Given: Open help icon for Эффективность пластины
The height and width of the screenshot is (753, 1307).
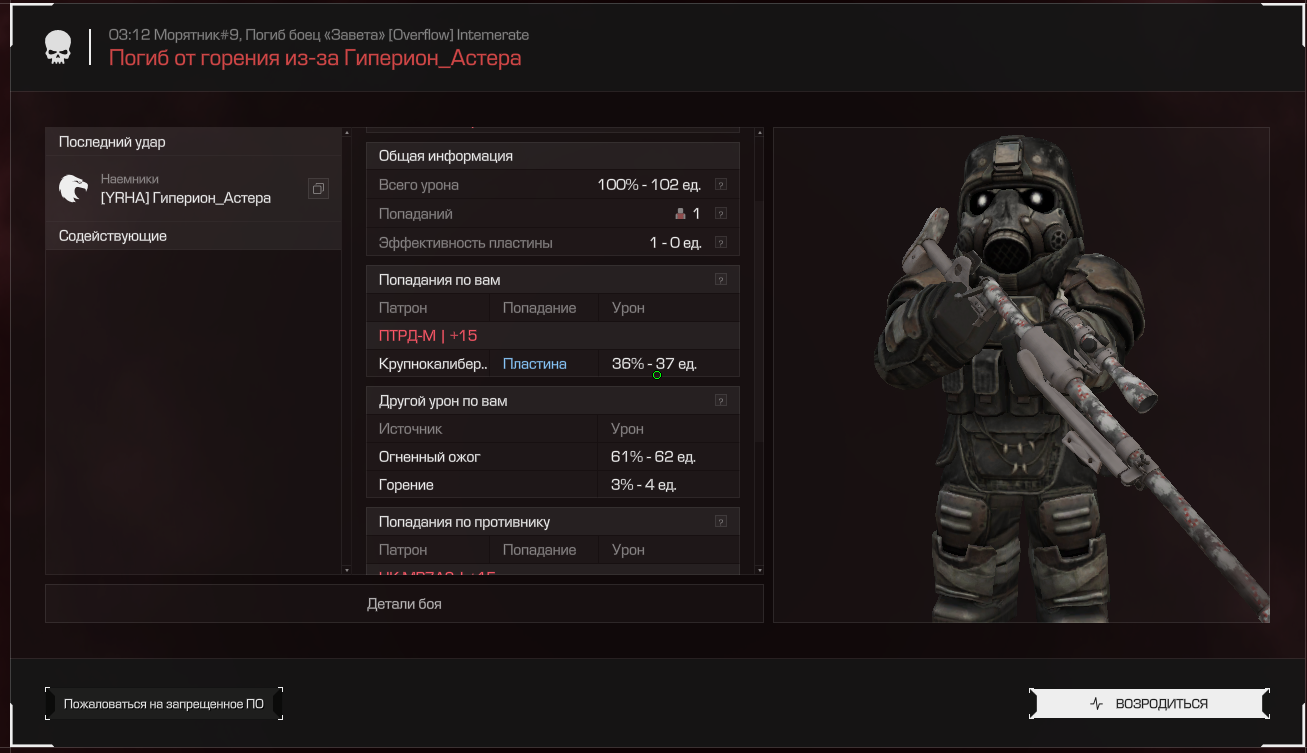Looking at the screenshot, I should tap(720, 243).
